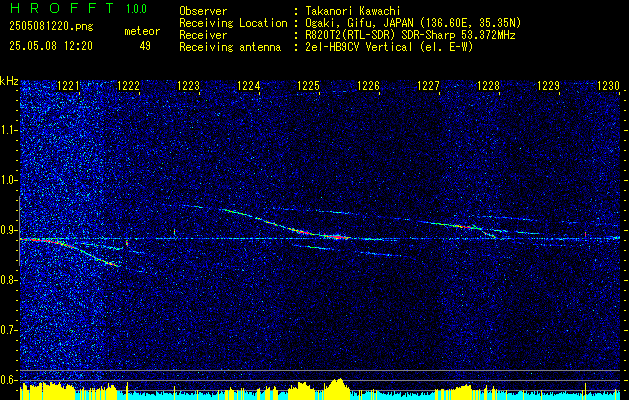The width and height of the screenshot is (629, 400).
Task: Click the 0.7 frequency axis label
Action: pos(8,330)
